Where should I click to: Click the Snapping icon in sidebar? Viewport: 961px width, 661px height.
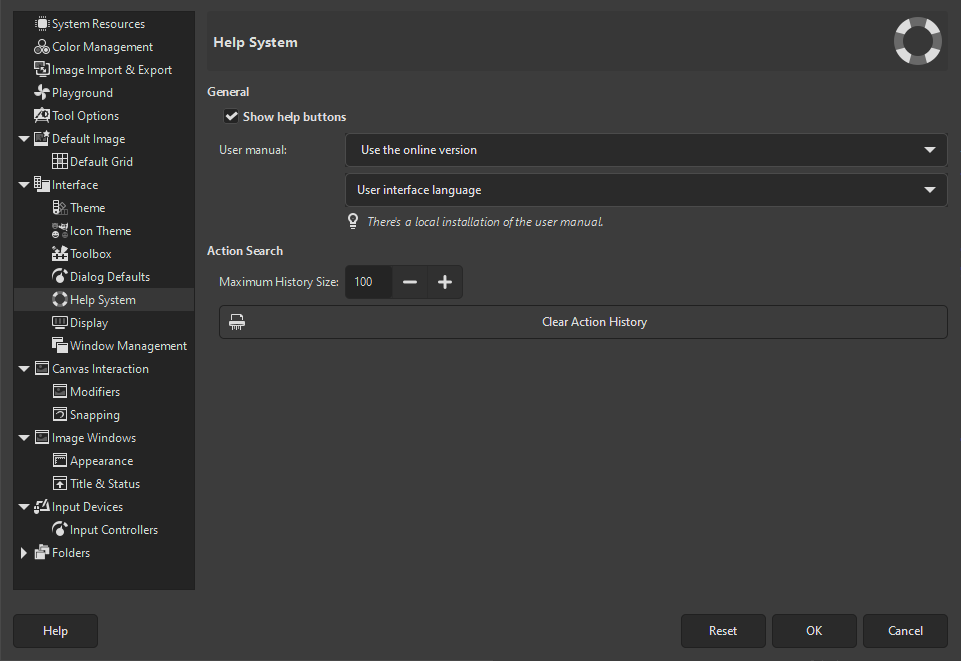pos(60,415)
